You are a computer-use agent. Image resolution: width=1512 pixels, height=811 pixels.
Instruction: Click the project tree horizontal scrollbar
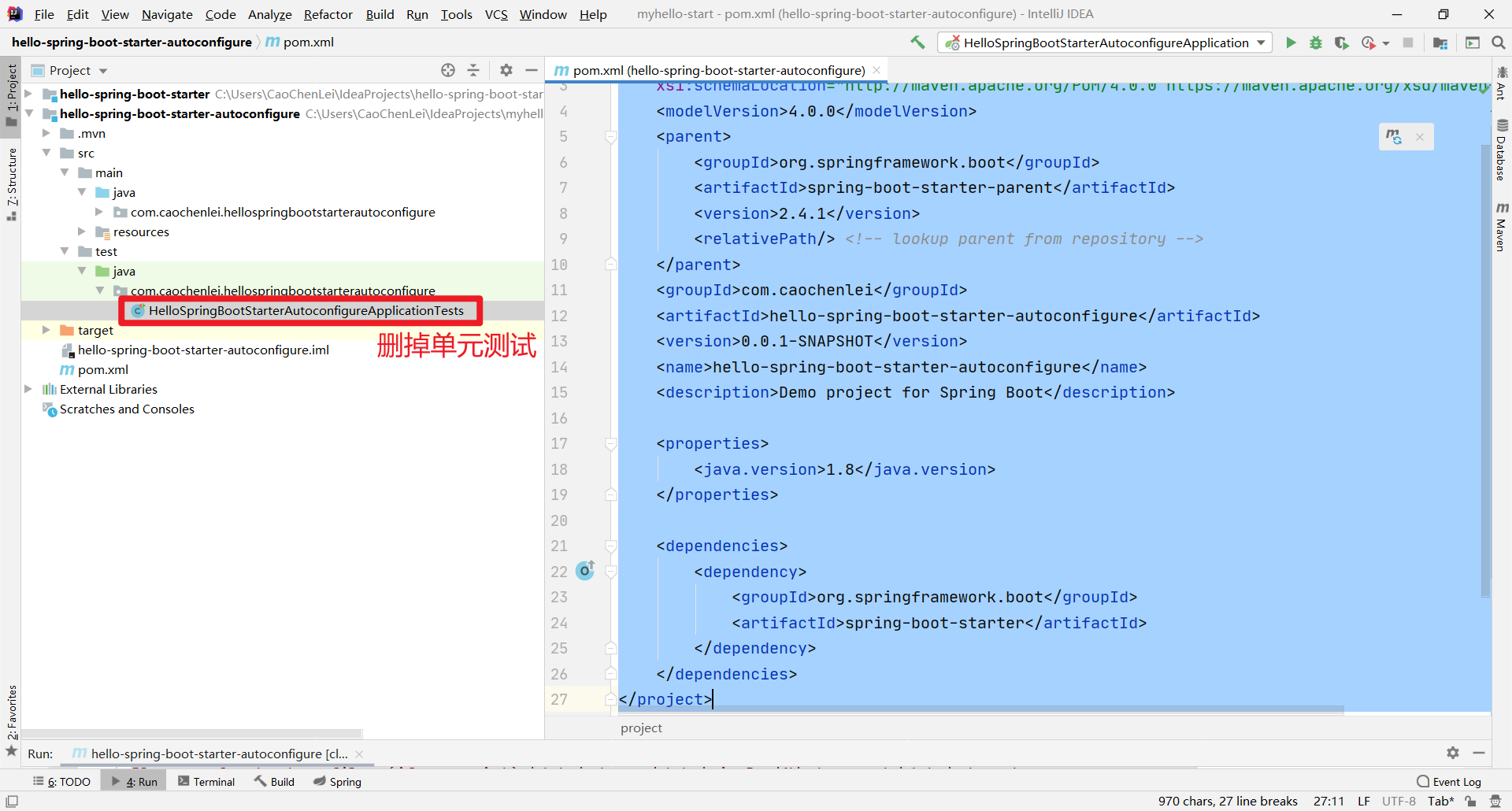(x=192, y=733)
